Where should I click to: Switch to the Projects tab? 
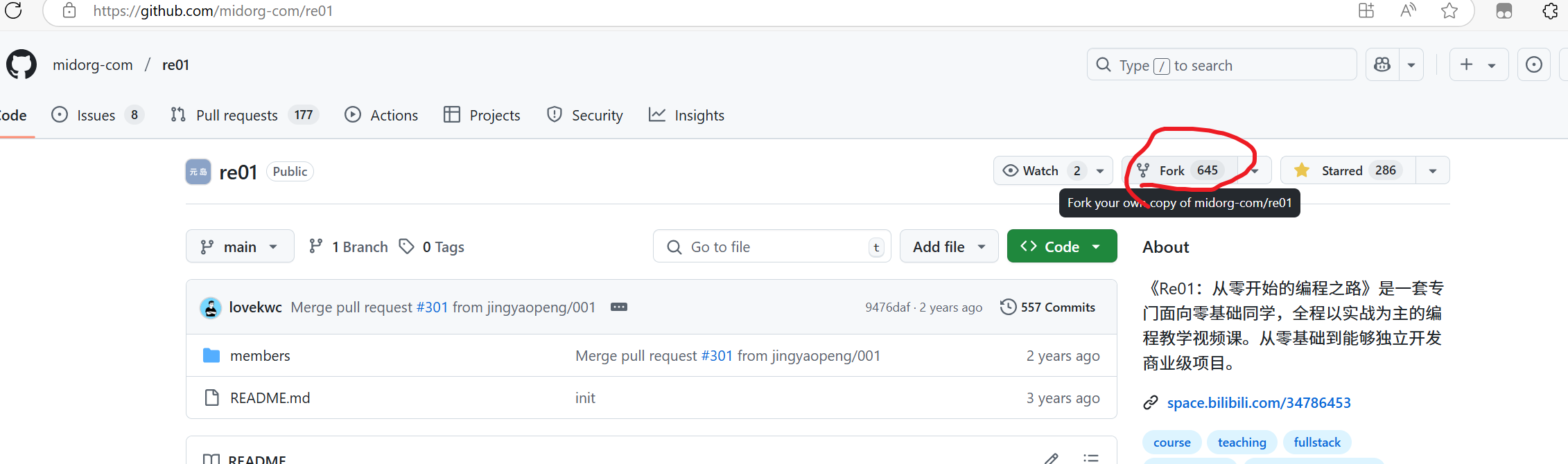[482, 115]
